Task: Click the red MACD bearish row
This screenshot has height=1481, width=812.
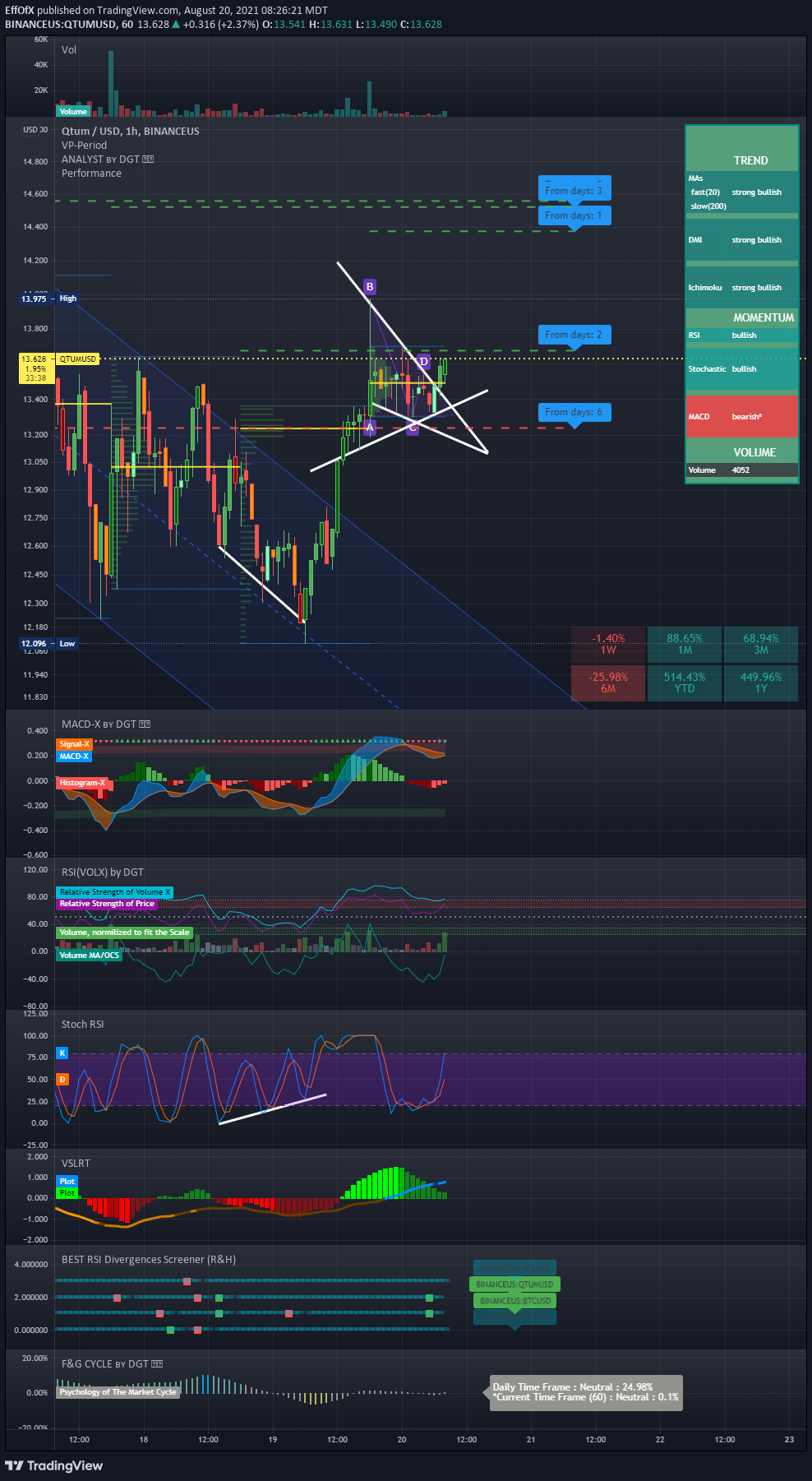Action: [x=742, y=417]
